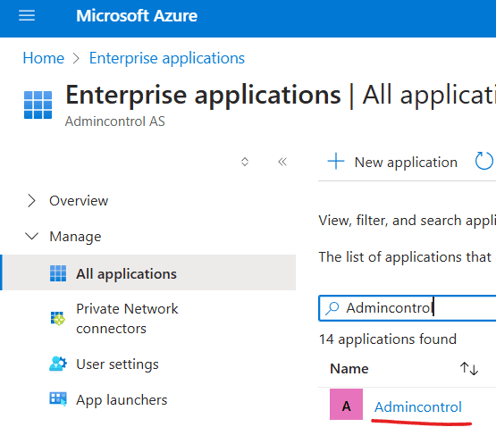Click the pink A application avatar
Image resolution: width=496 pixels, height=427 pixels.
346,404
